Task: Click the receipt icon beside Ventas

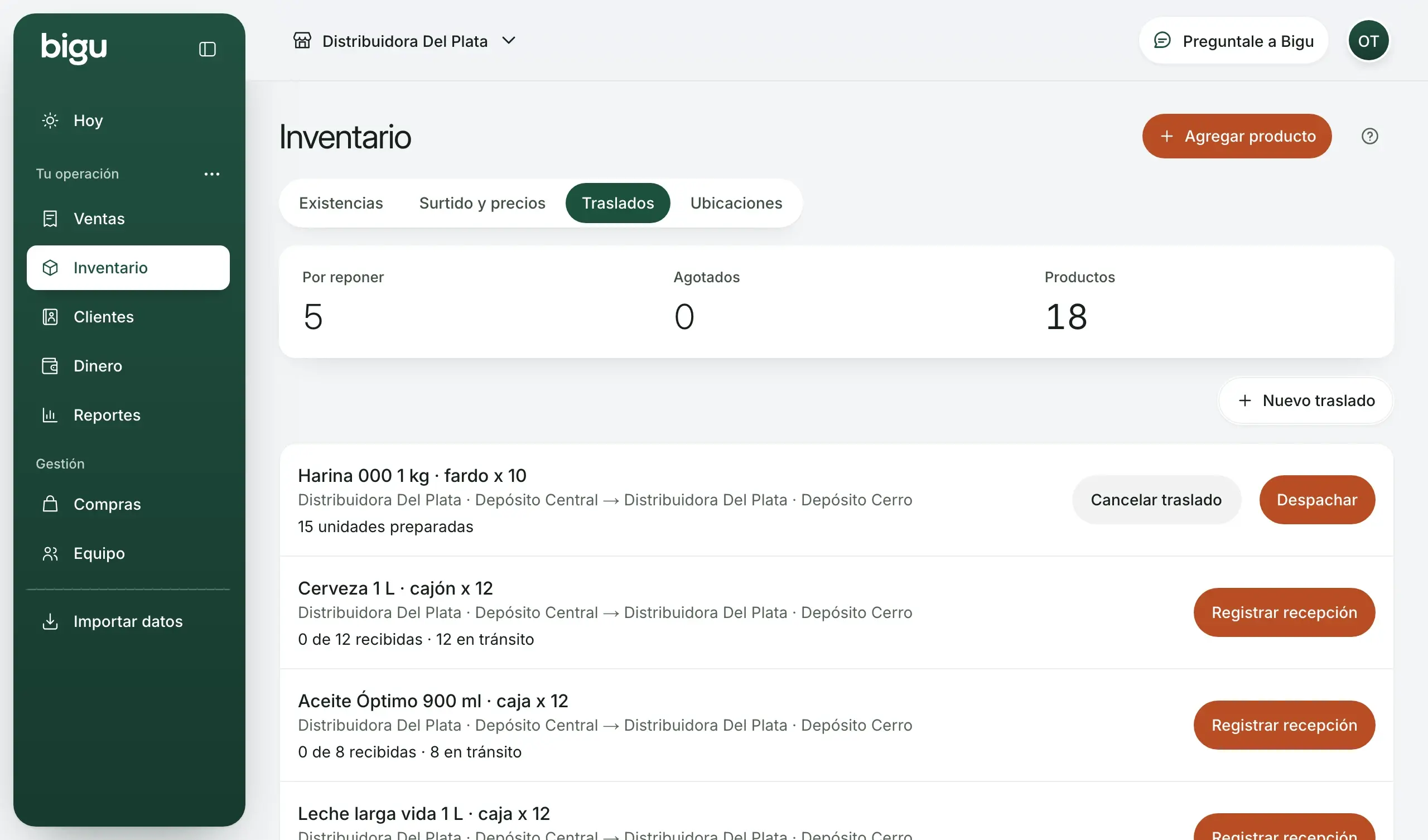Action: tap(50, 219)
